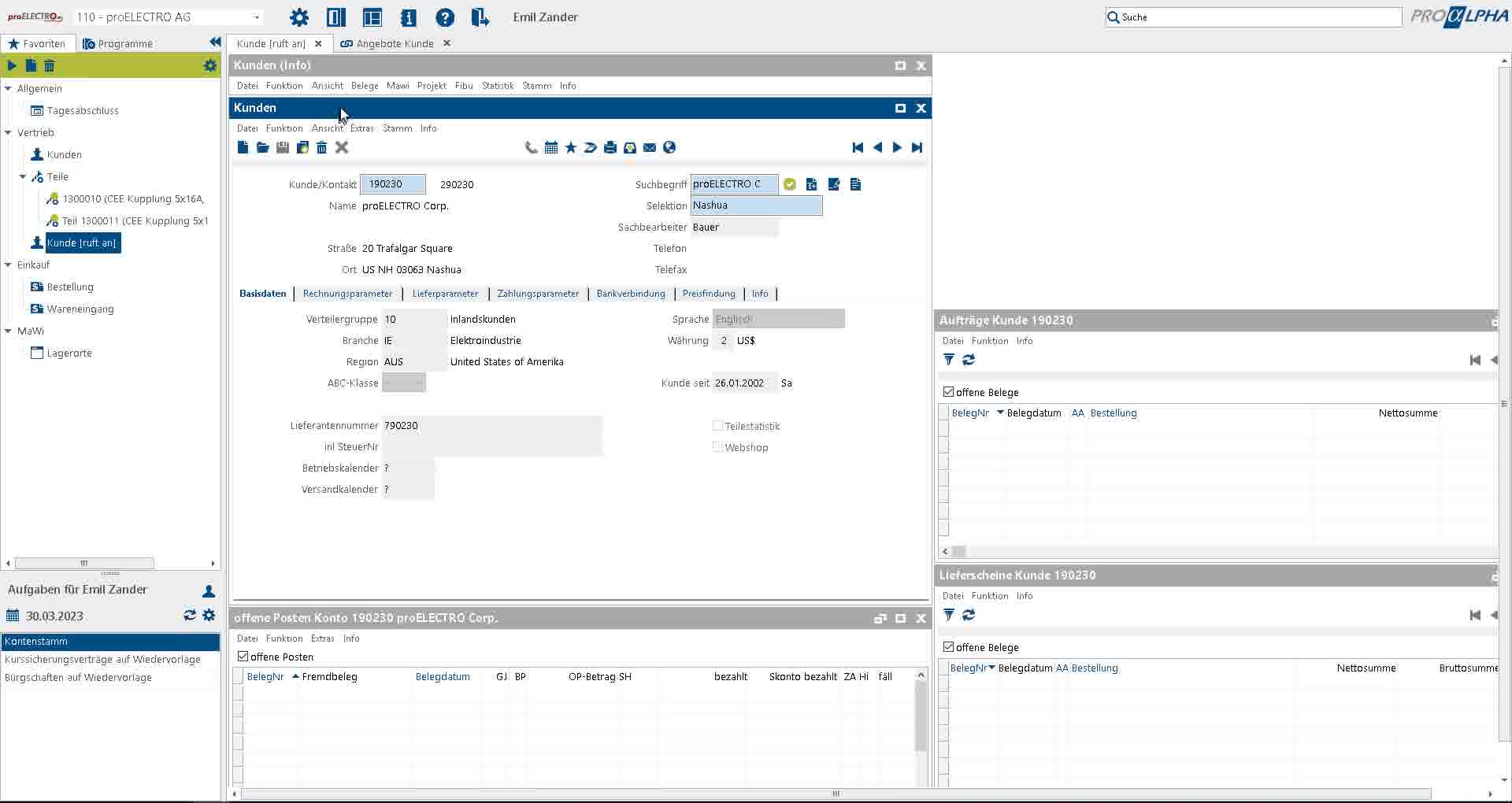Open Tagesabschluss in the favorites tree
The height and width of the screenshot is (803, 1512).
pos(83,110)
